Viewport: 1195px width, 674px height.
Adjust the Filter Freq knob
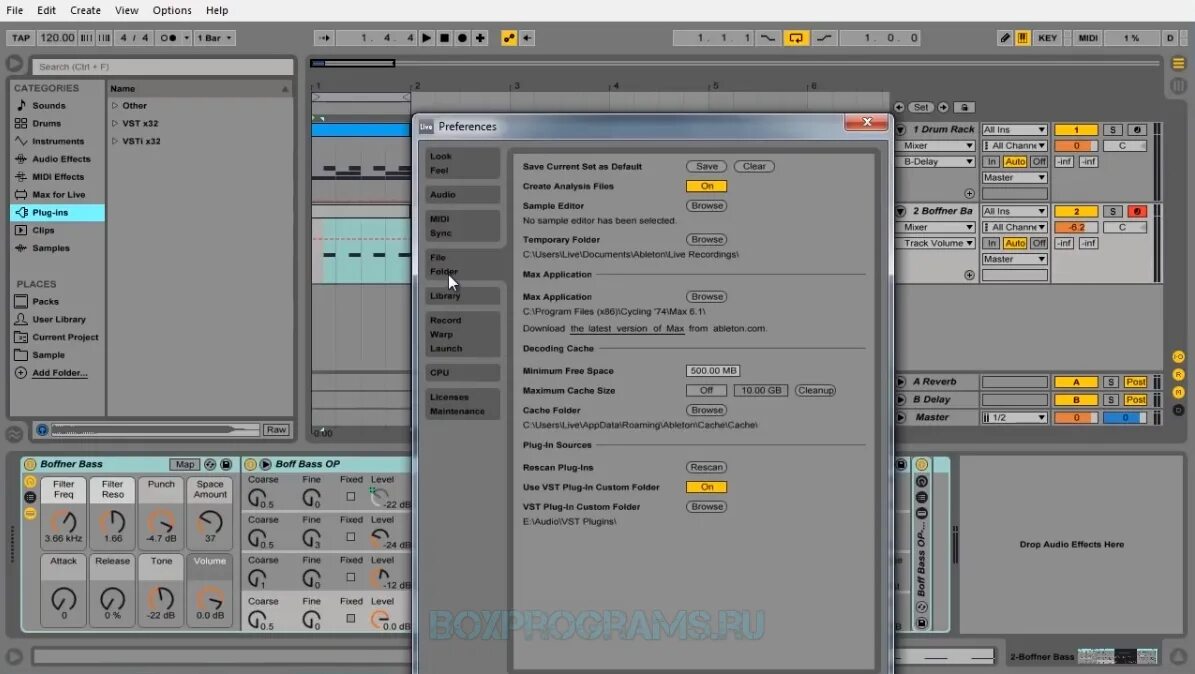tap(63, 522)
